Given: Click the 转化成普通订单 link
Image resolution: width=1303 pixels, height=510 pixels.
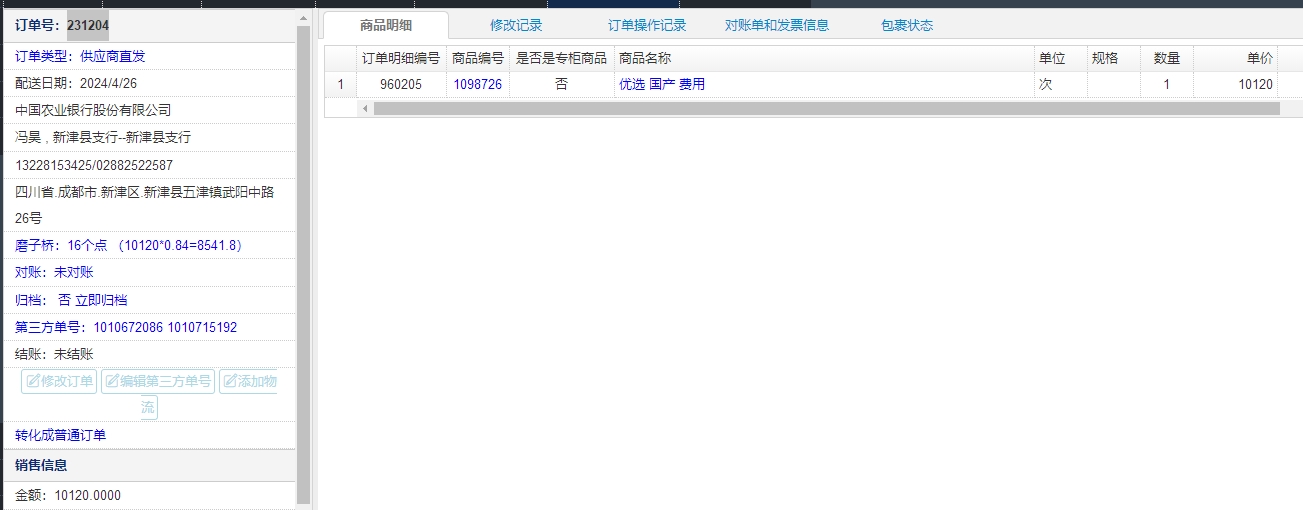Looking at the screenshot, I should tap(60, 435).
